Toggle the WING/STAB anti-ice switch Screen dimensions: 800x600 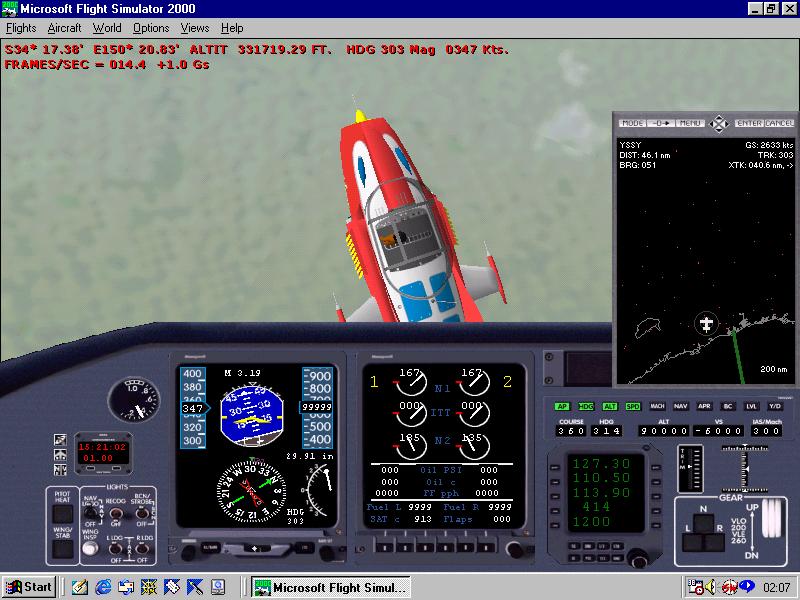63,549
